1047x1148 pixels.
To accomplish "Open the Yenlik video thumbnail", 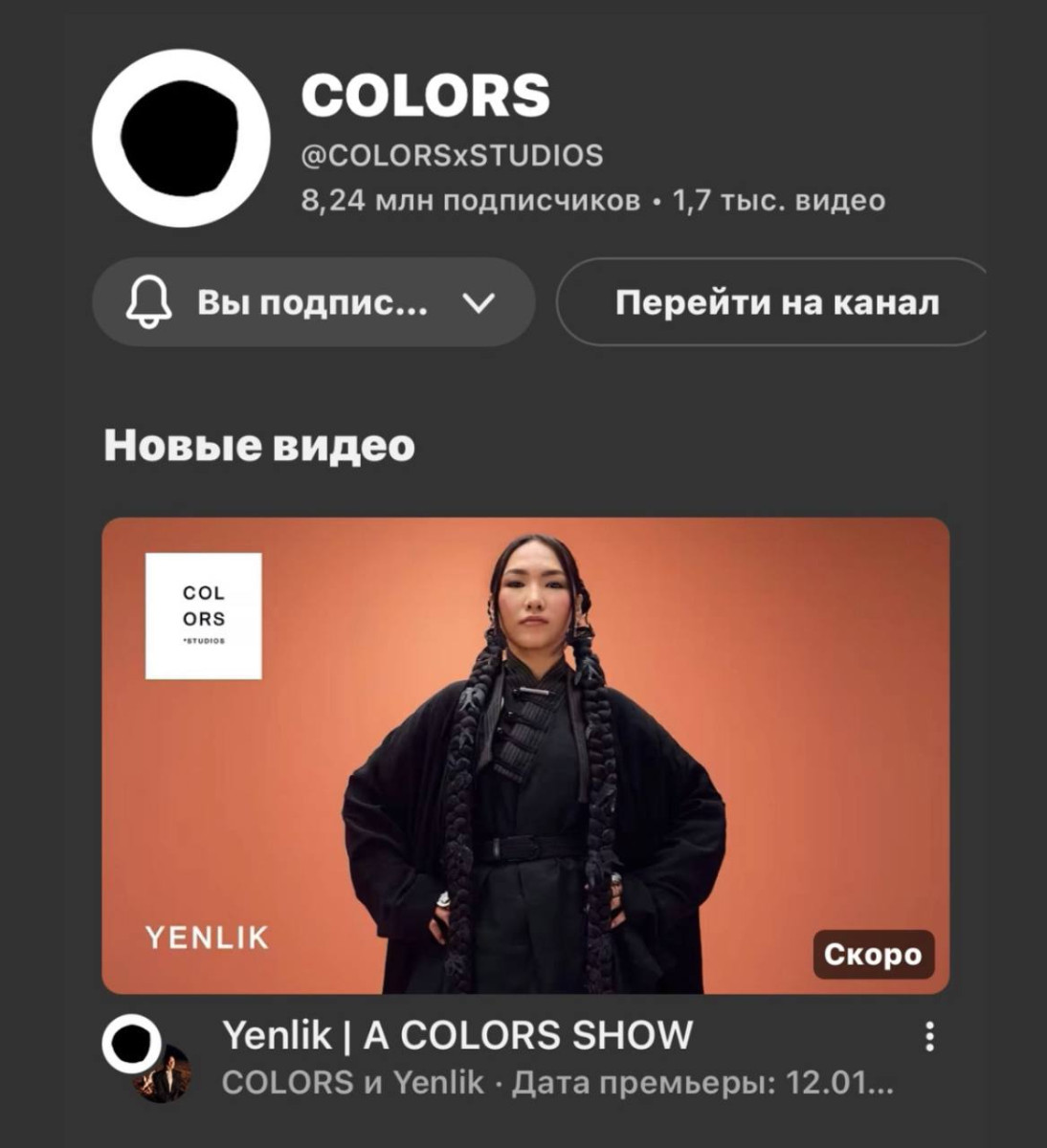I will click(x=525, y=756).
